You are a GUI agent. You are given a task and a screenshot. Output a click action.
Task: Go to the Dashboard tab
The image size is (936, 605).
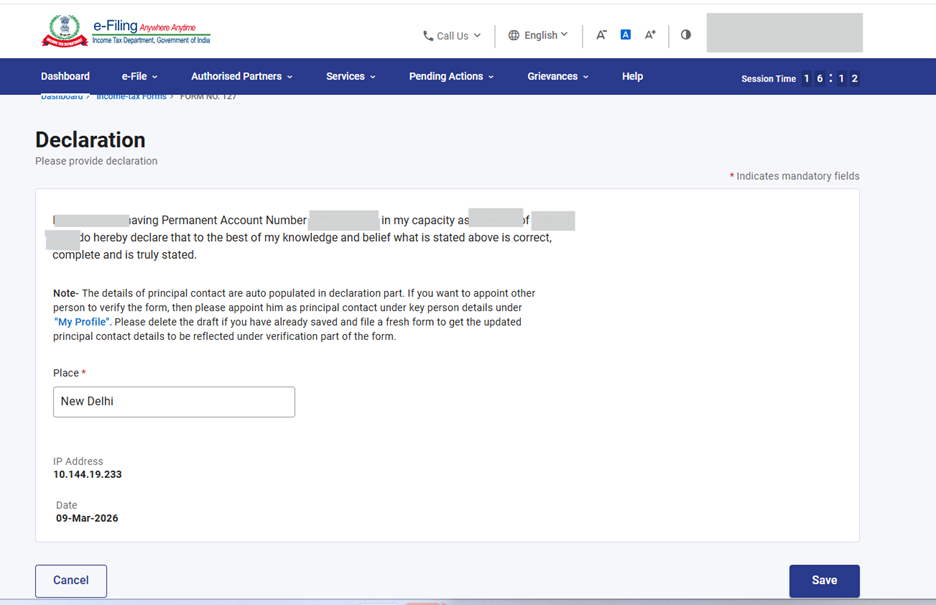click(x=65, y=76)
